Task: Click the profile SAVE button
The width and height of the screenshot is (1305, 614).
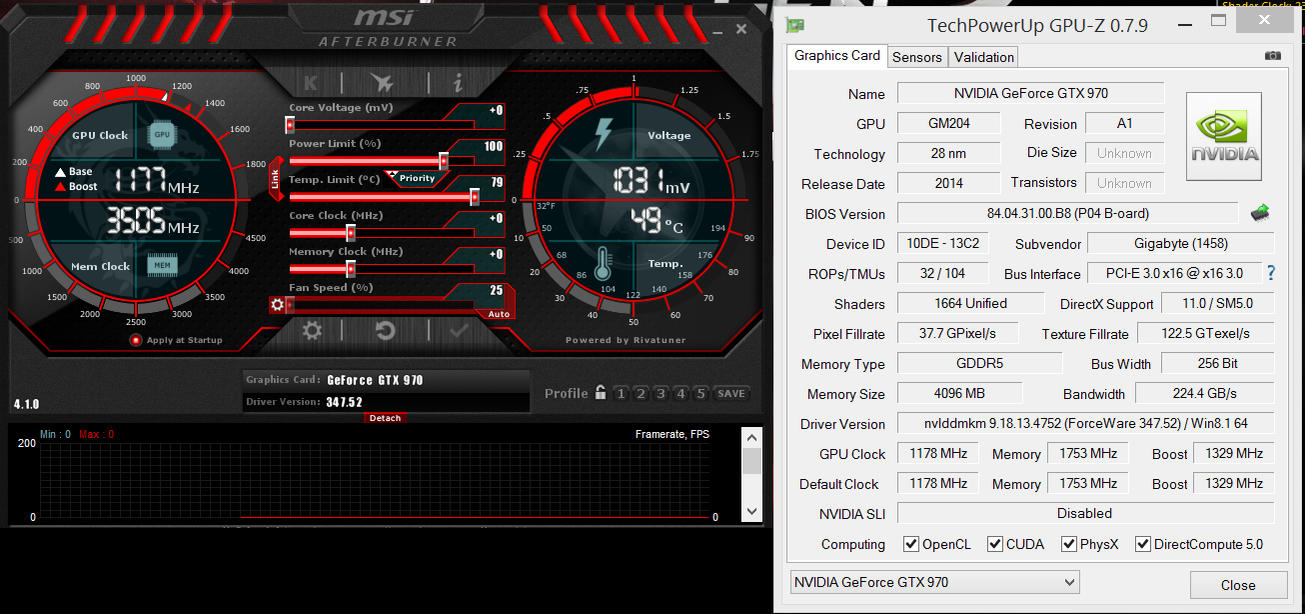Action: 731,393
